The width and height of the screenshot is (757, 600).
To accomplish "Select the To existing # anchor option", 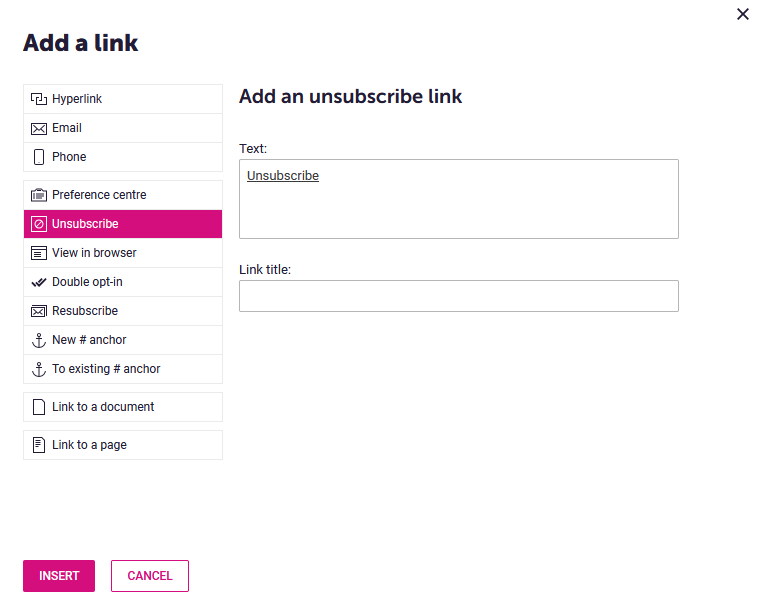I will pos(123,369).
